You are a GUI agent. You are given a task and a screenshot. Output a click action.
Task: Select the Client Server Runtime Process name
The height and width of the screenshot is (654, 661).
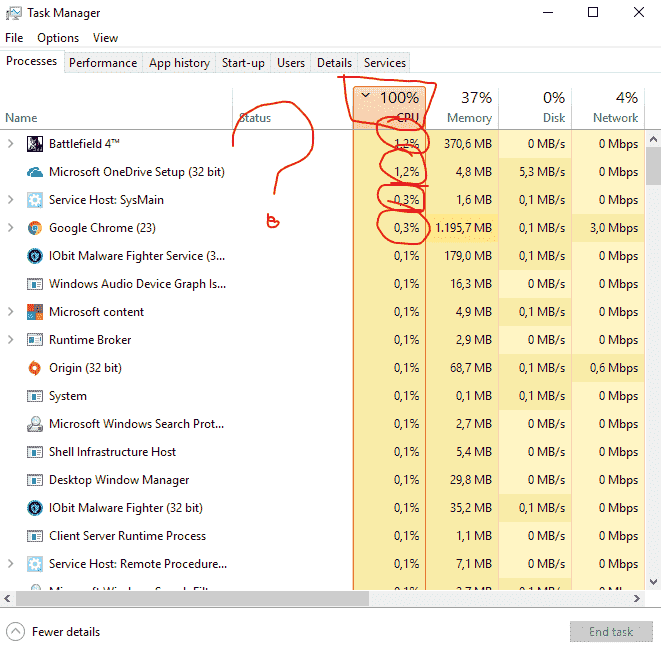coord(127,536)
